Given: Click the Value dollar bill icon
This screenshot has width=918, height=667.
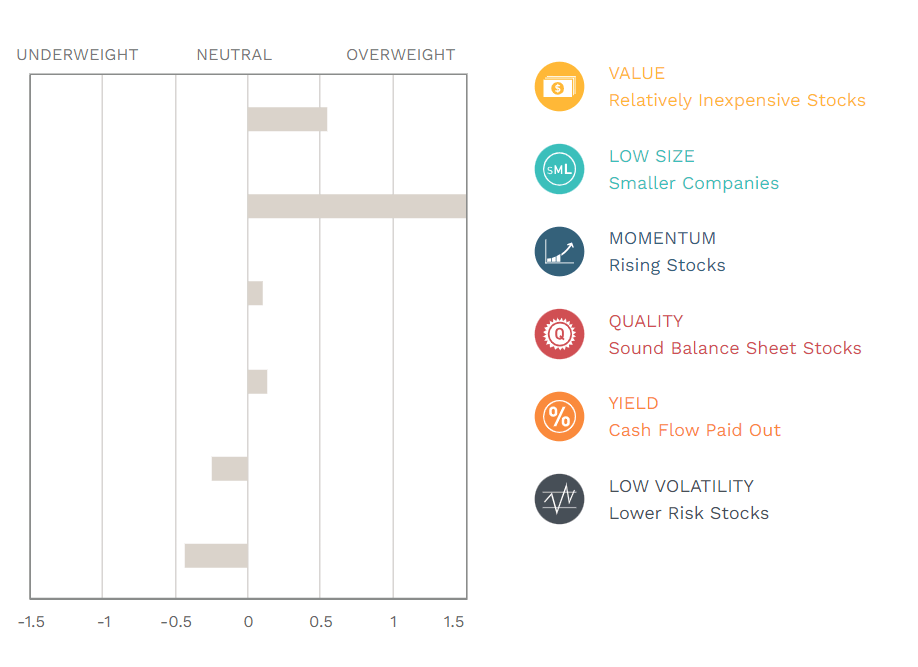Looking at the screenshot, I should [559, 87].
